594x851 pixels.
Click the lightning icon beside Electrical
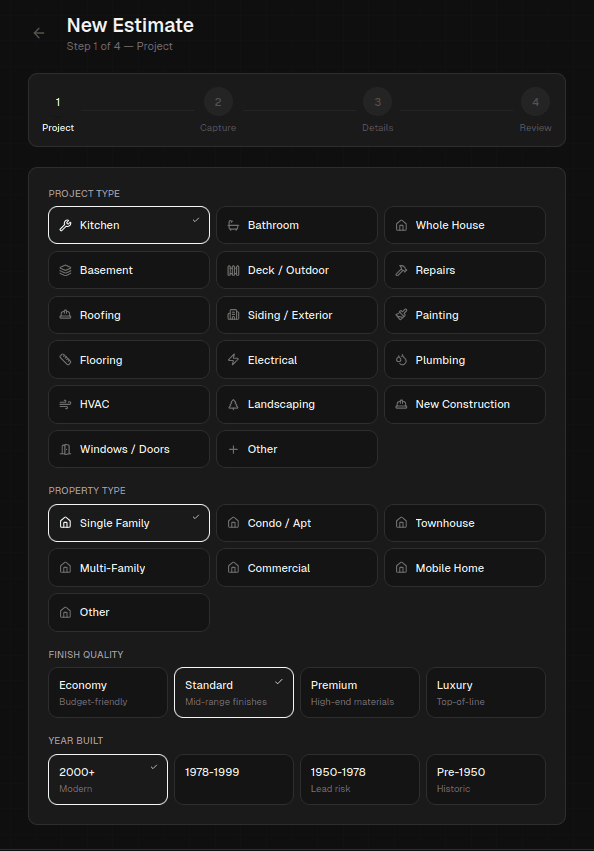[x=234, y=359]
